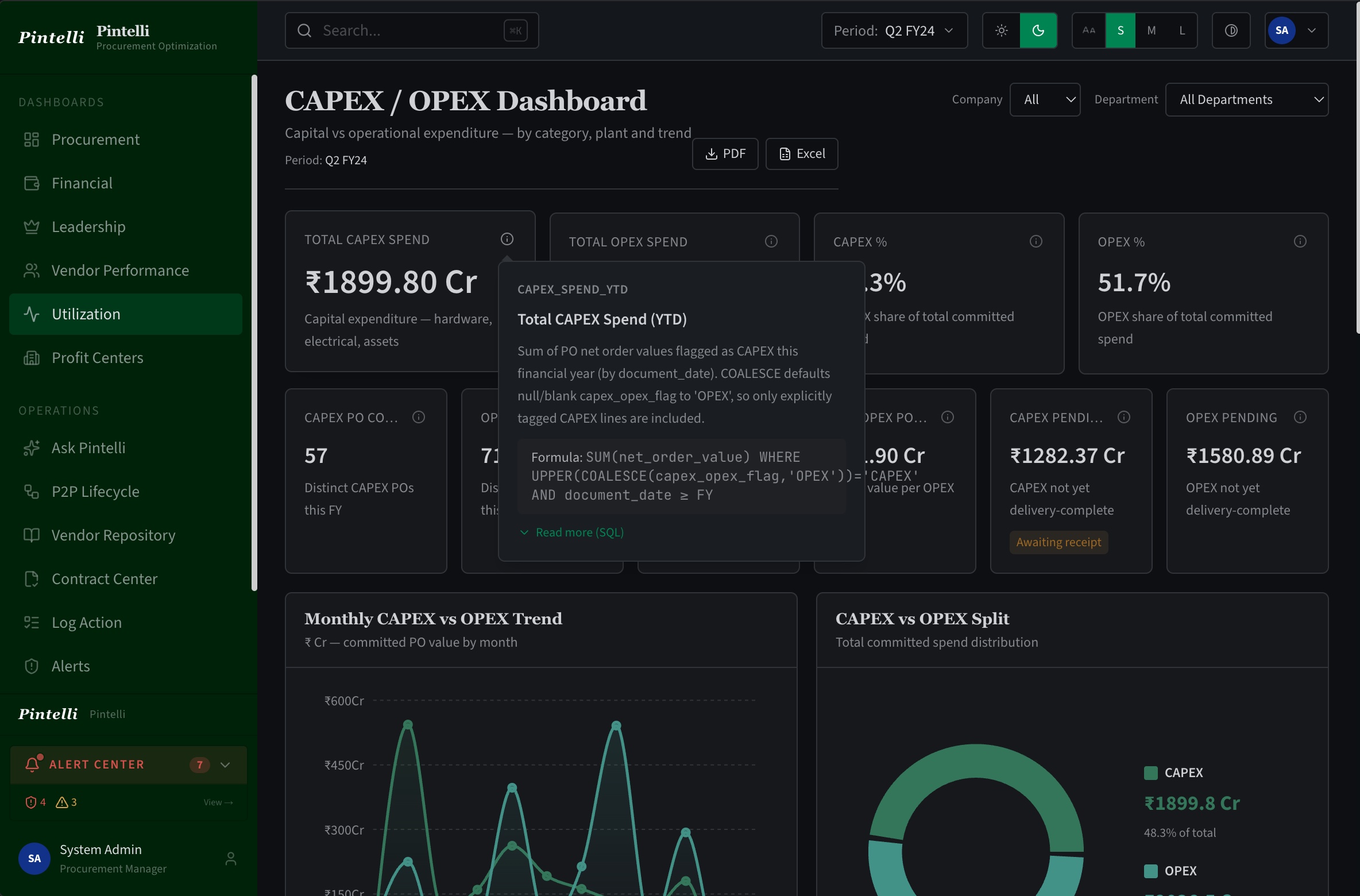Click info icon on Total CAPEX Spend card
The height and width of the screenshot is (896, 1360).
pos(507,239)
